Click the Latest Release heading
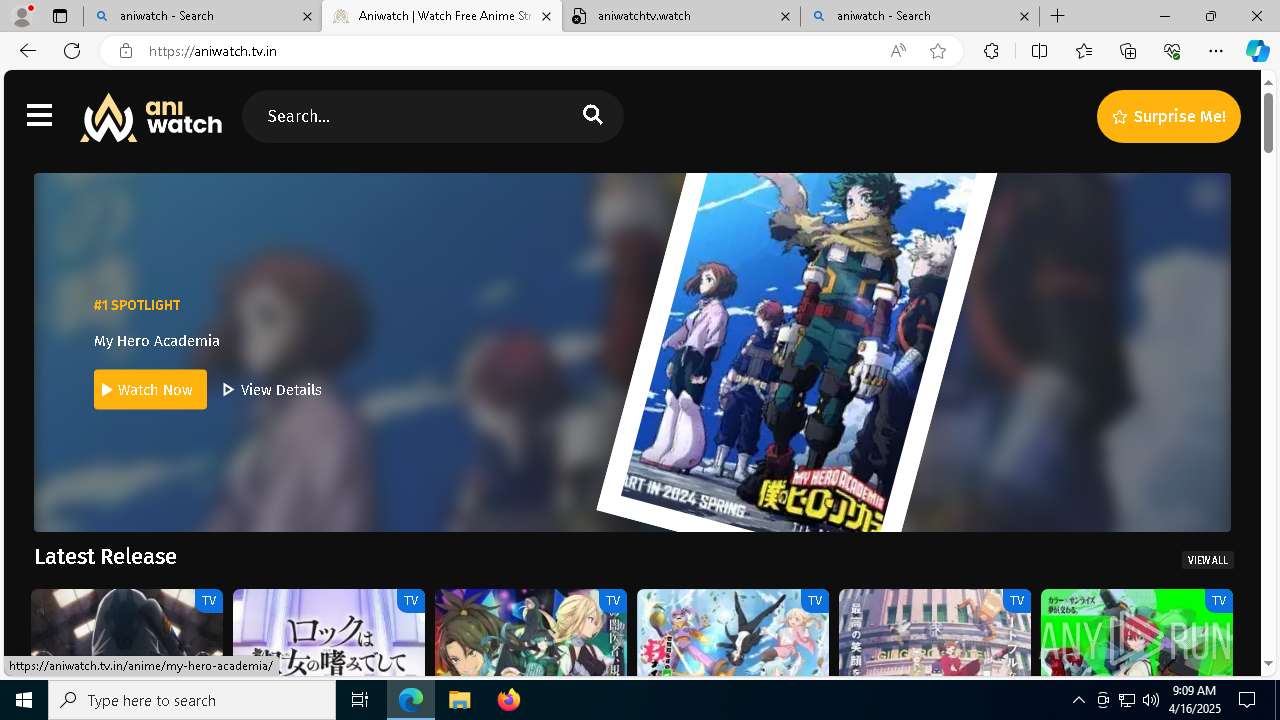This screenshot has height=720, width=1280. [x=105, y=557]
